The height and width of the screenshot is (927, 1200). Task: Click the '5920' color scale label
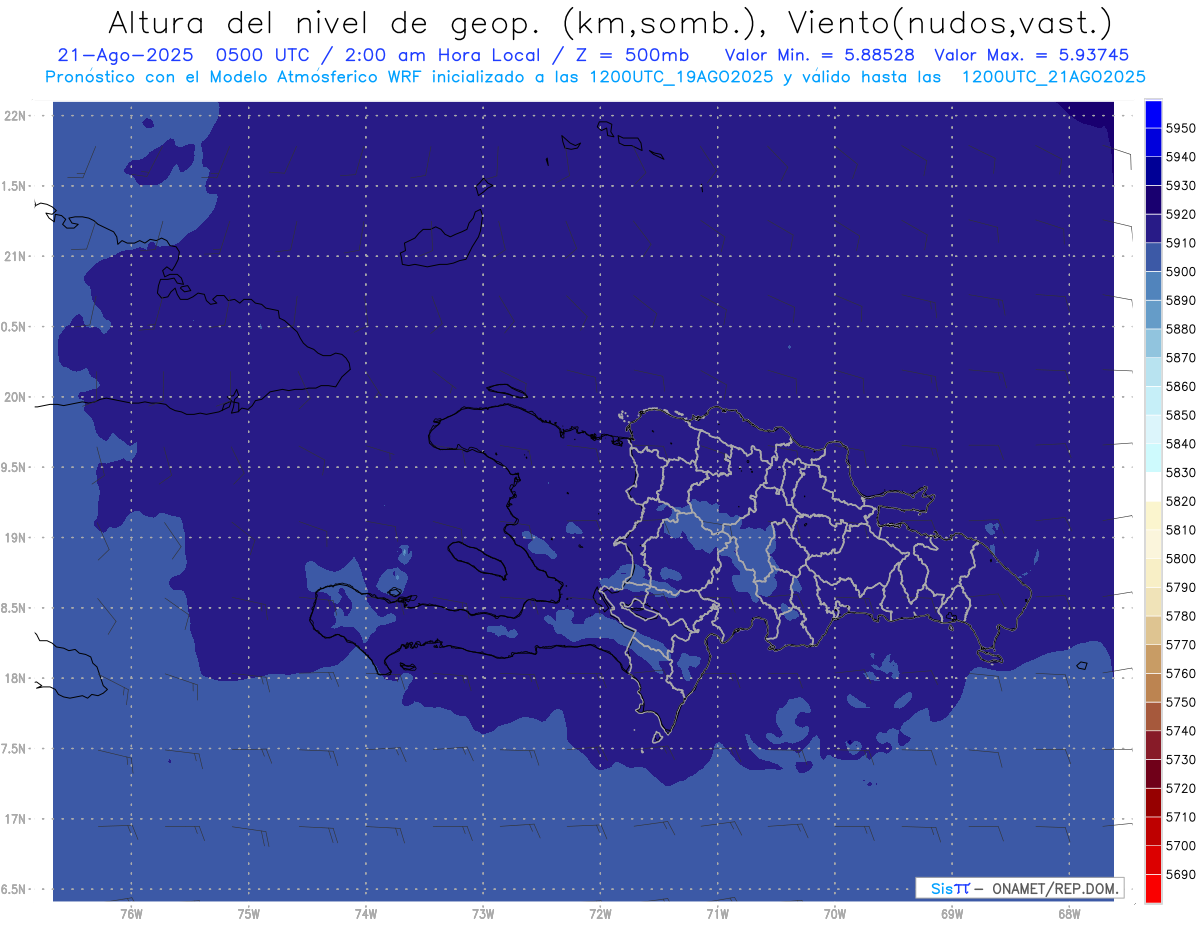coord(1180,214)
